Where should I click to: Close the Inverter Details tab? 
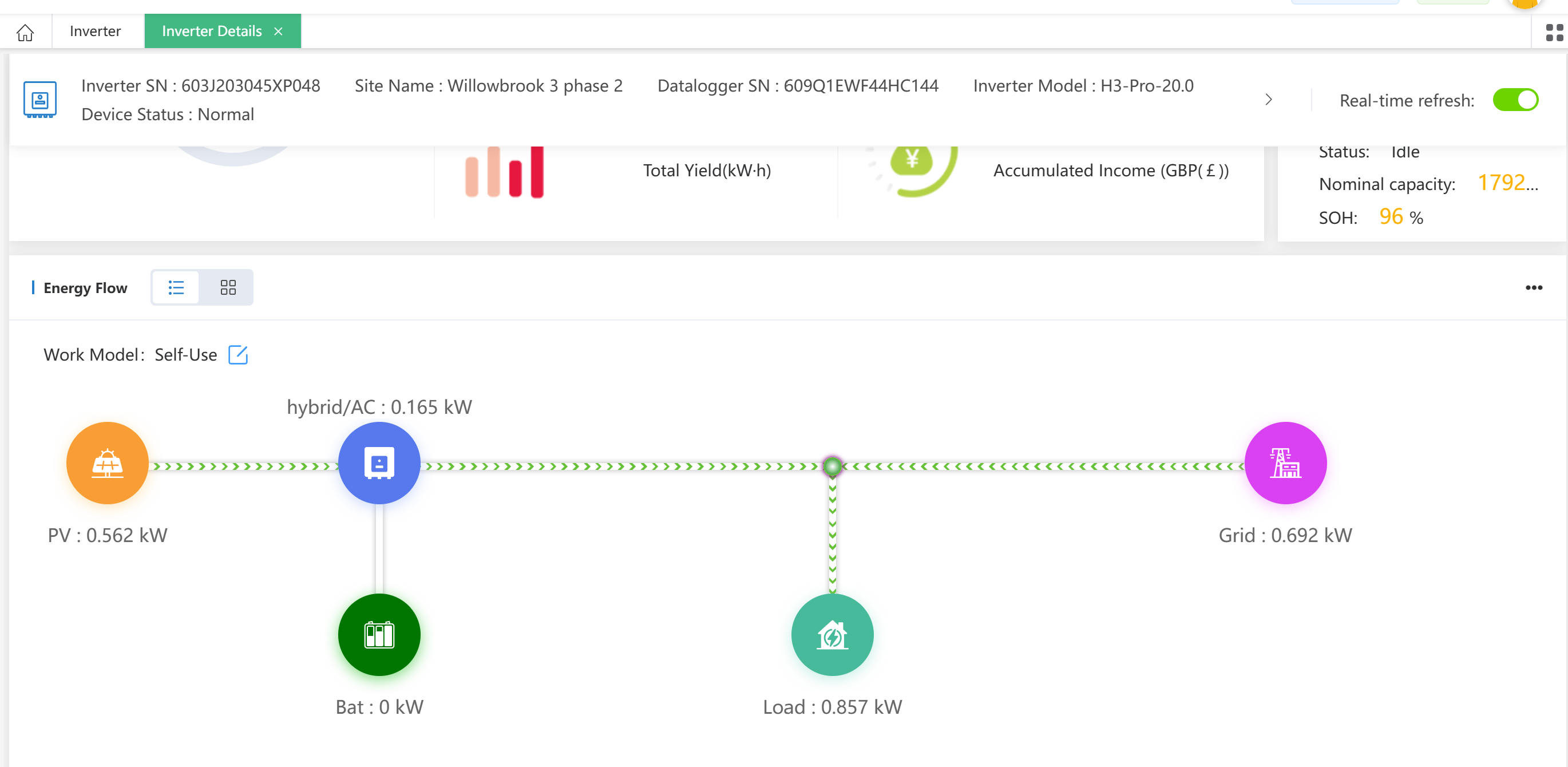point(278,31)
